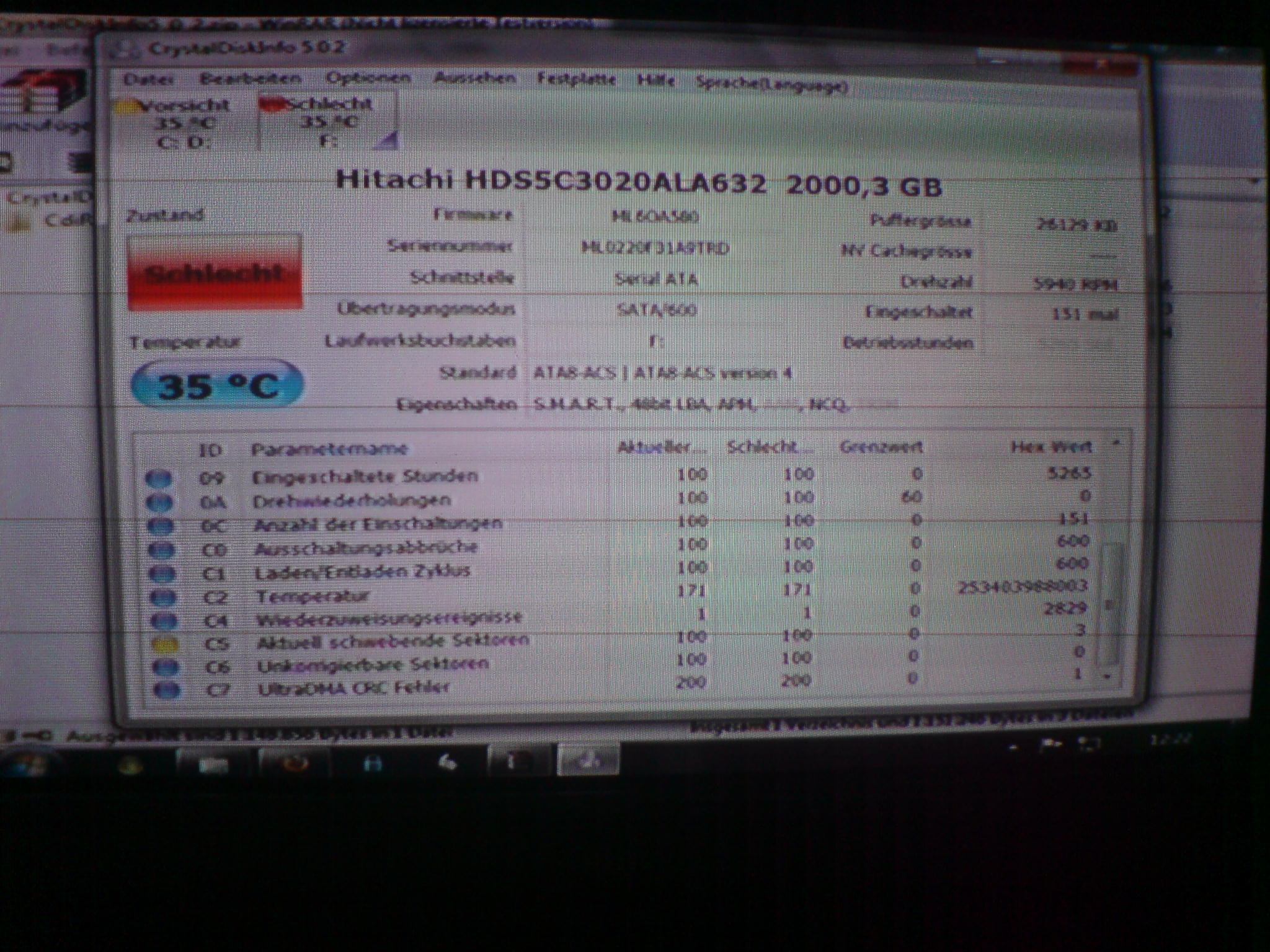Open the Aussehen menu
This screenshot has width=1270, height=952.
tap(475, 78)
